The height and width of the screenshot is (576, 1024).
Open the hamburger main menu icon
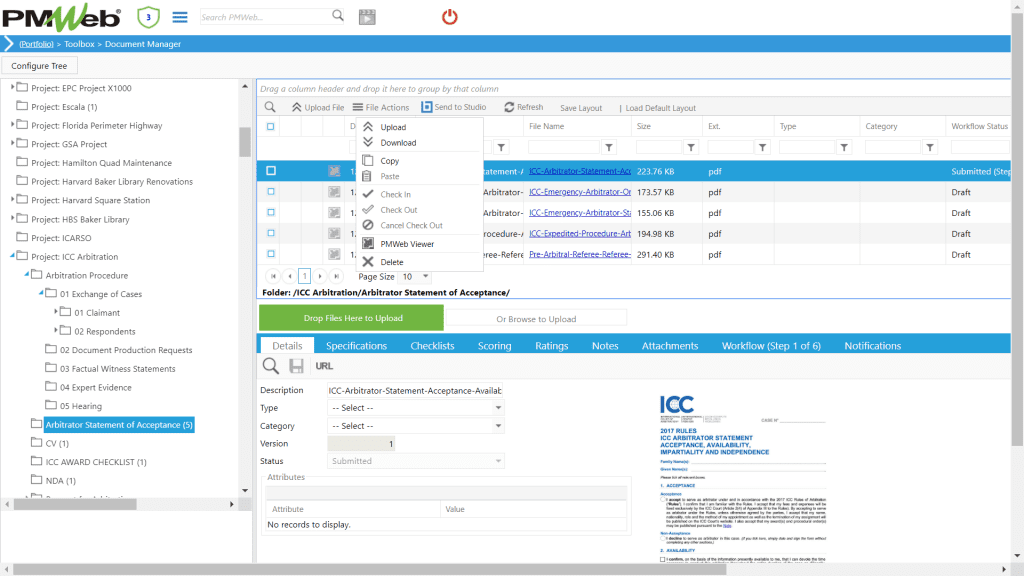[180, 17]
